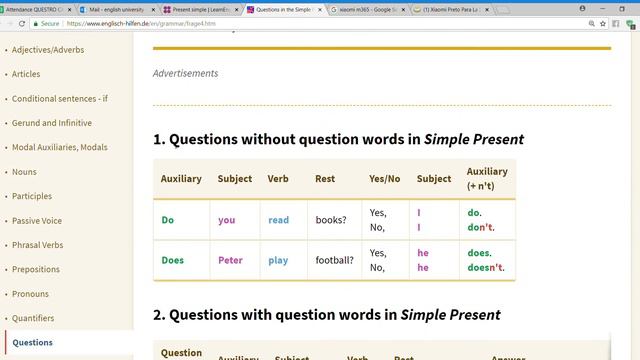Open the Chrome profile user icon
Viewport: 640px width, 360px height.
coord(582,9)
